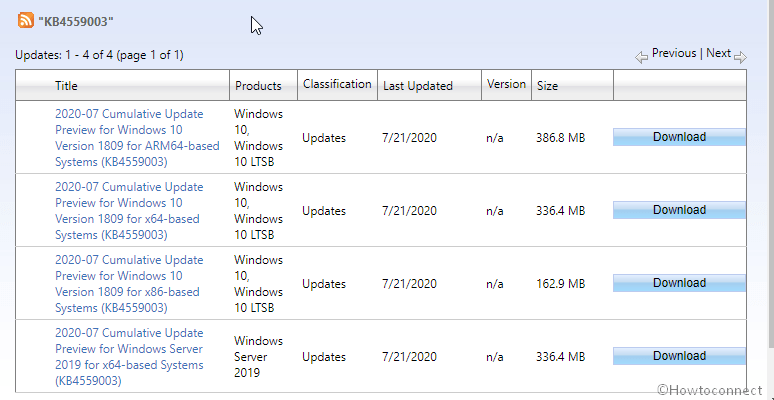774x400 pixels.
Task: Download the ARM64 386.8 MB update
Action: [x=679, y=137]
